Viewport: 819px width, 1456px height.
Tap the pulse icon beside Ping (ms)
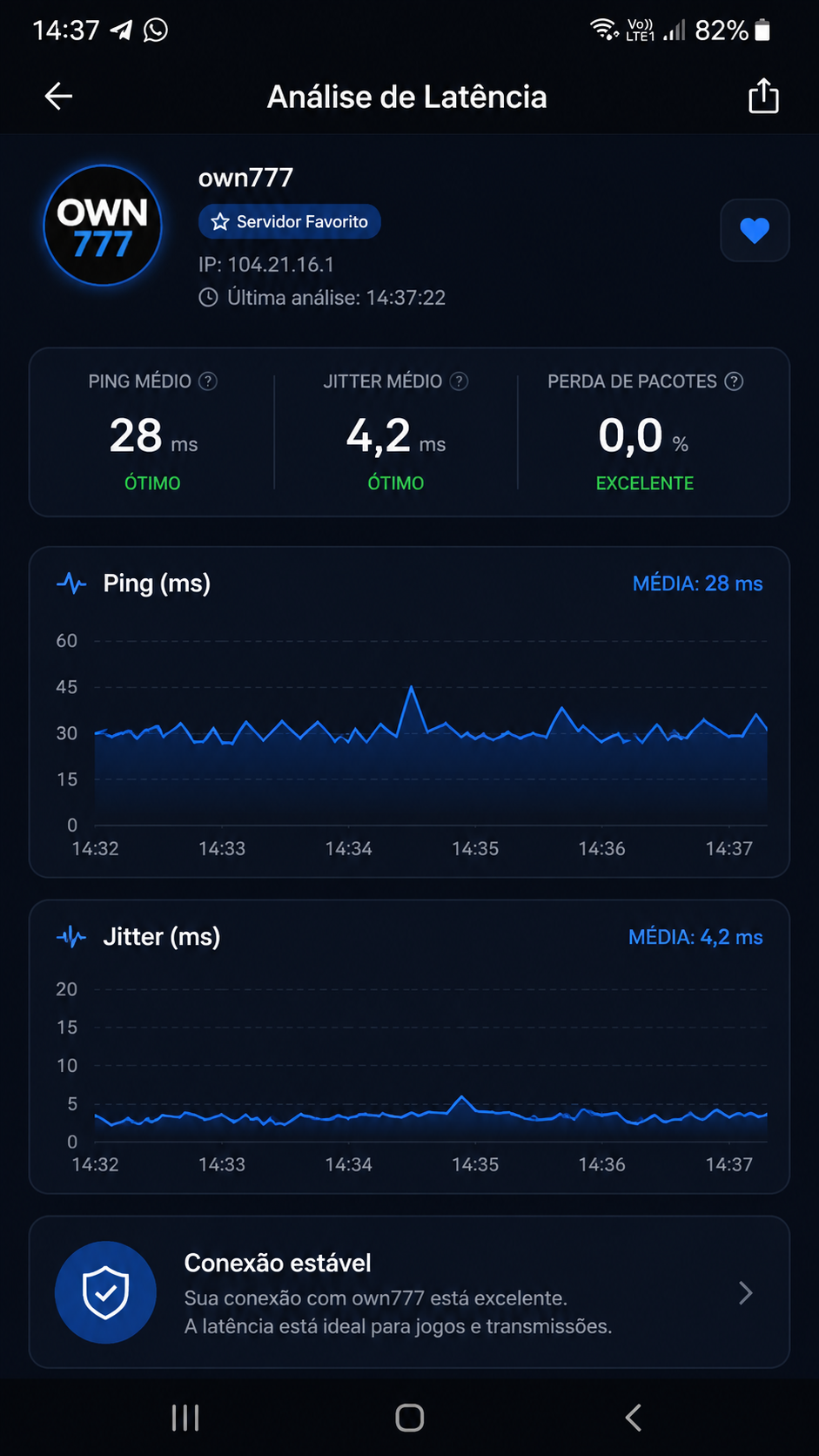coord(71,583)
